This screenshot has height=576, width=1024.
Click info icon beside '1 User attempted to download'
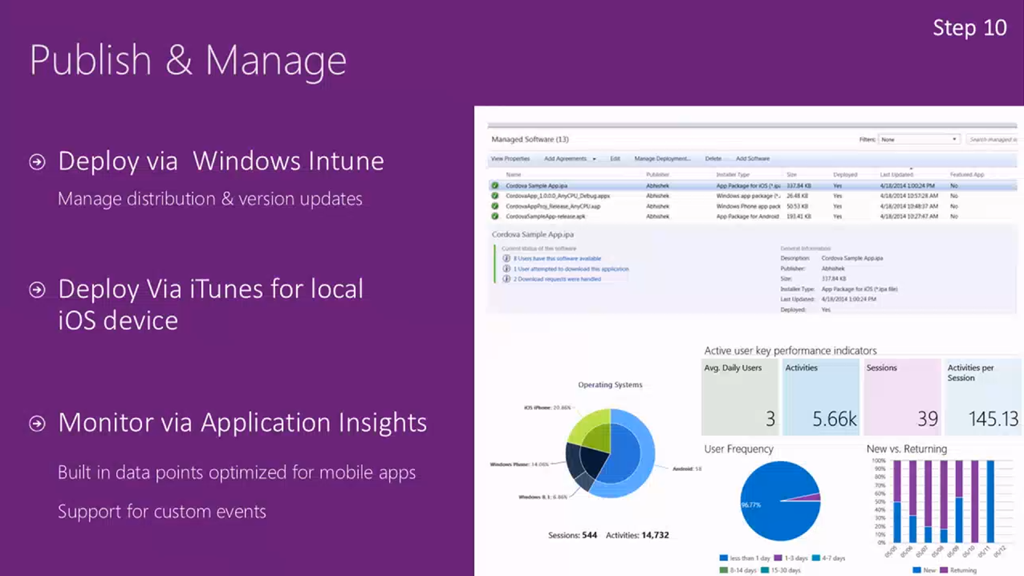[x=506, y=268]
